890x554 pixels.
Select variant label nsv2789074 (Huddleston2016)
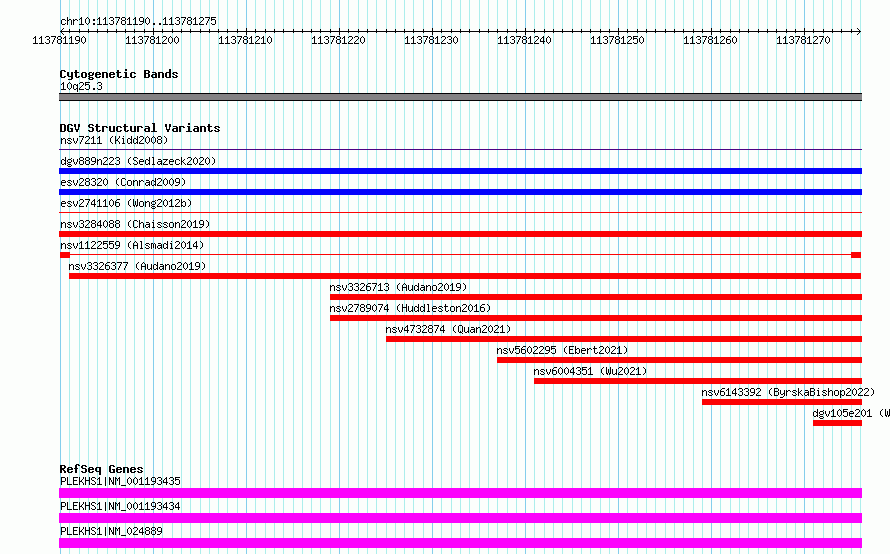[x=410, y=308]
